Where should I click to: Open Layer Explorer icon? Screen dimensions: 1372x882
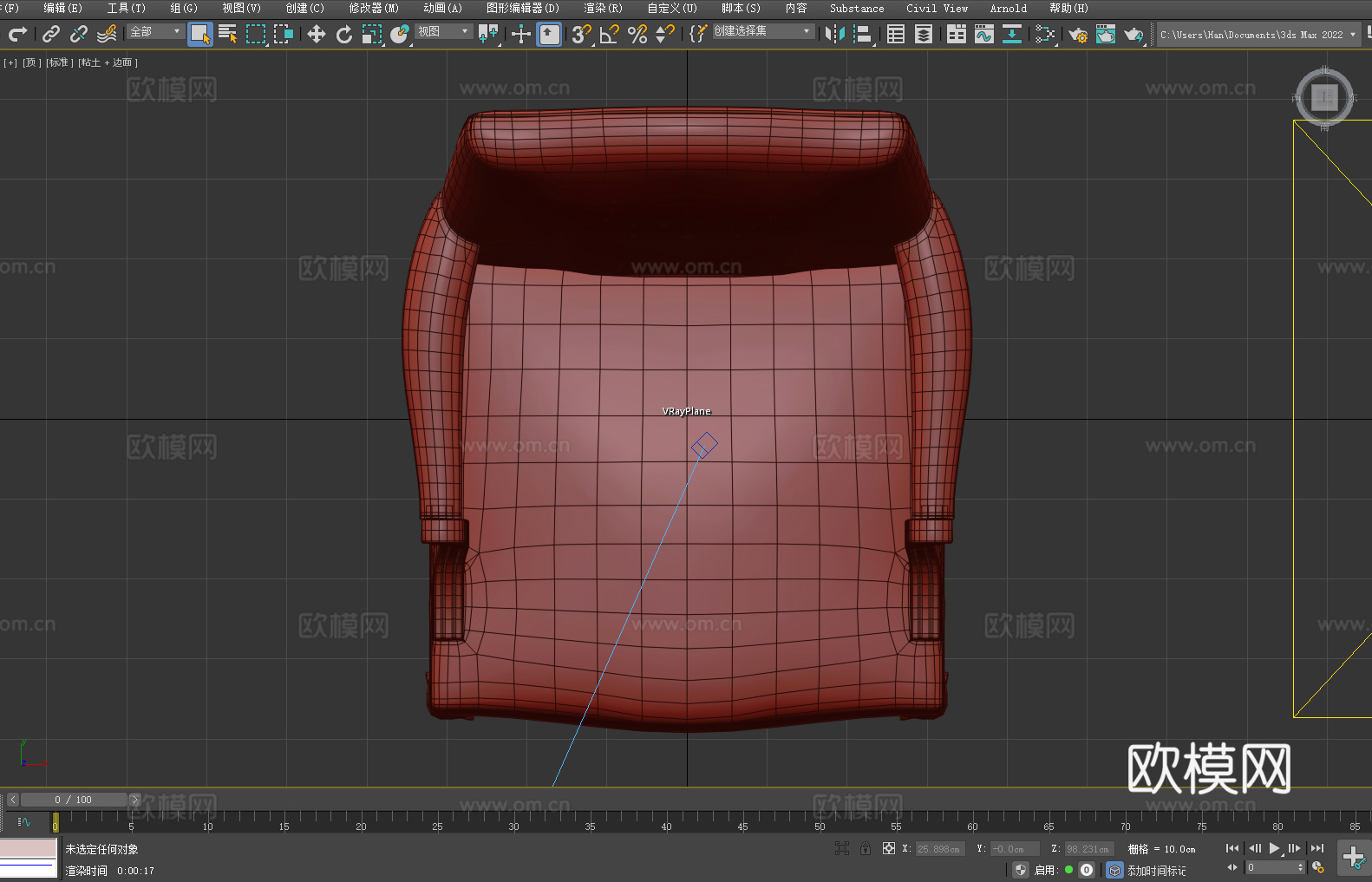pos(924,34)
